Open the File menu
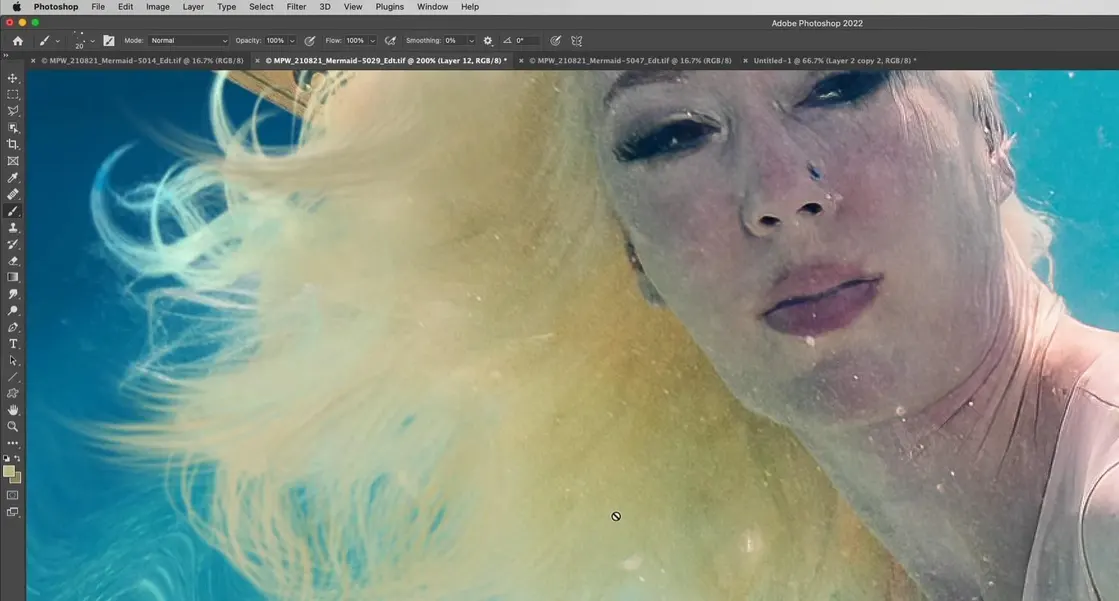1119x601 pixels. click(98, 7)
